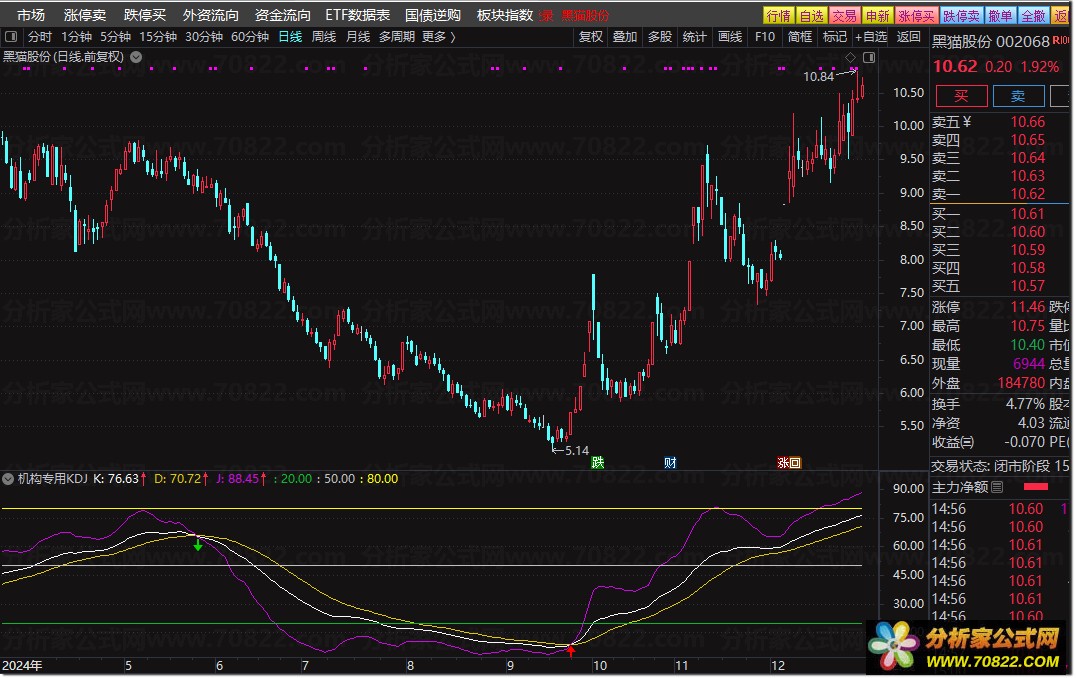The image size is (1076, 678).
Task: Add stock via +自选 button
Action: 871,36
